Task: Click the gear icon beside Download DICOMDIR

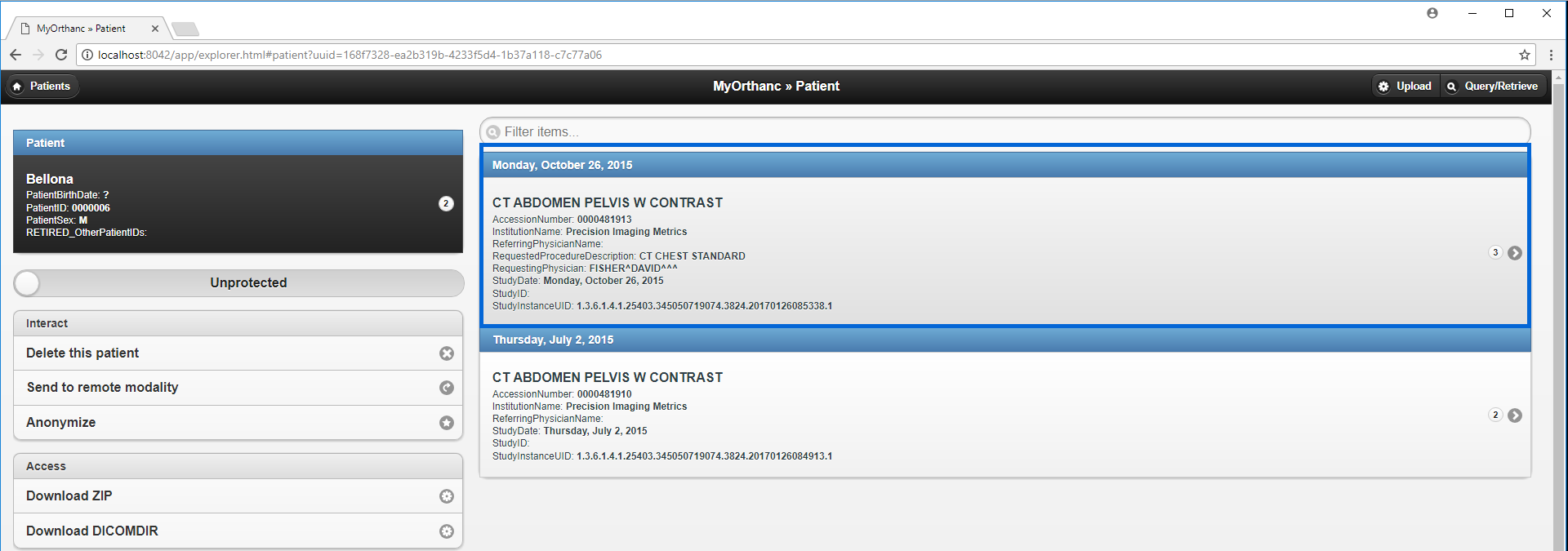Action: tap(447, 531)
